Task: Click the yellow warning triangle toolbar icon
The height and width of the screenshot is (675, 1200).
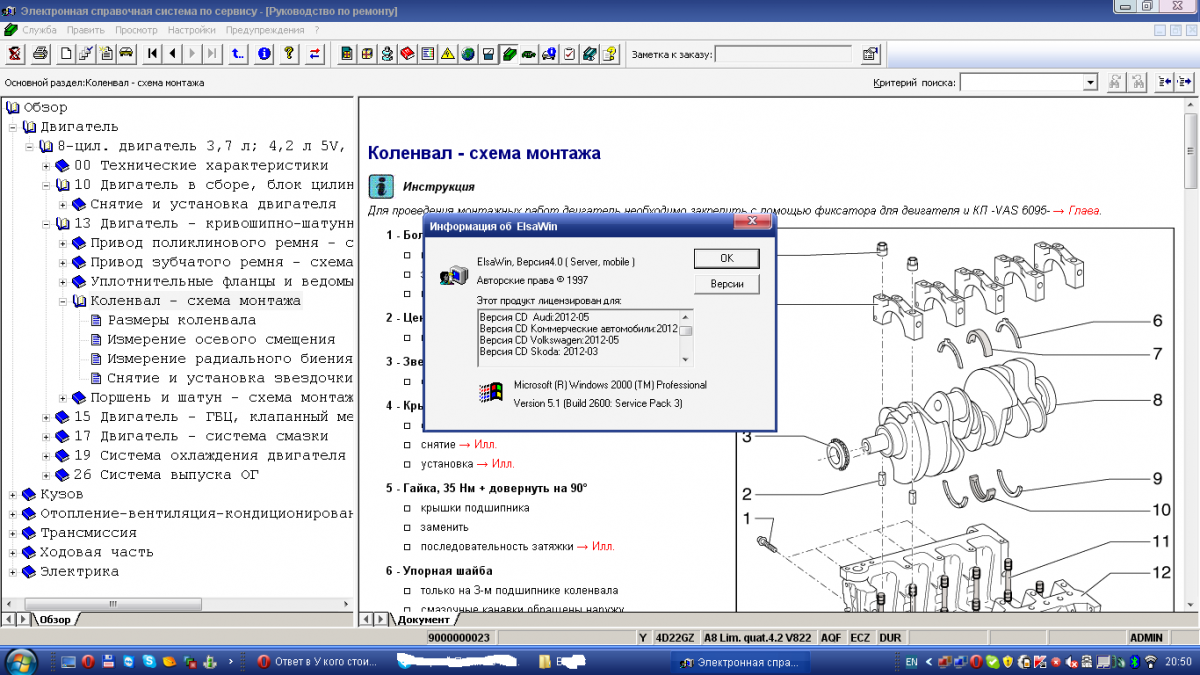Action: point(448,53)
